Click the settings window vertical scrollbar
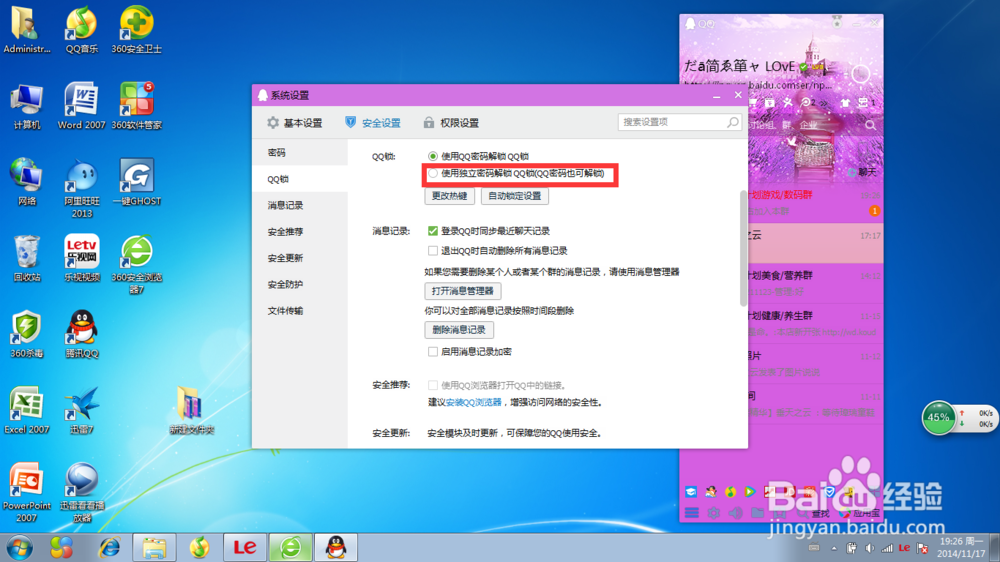 743,248
